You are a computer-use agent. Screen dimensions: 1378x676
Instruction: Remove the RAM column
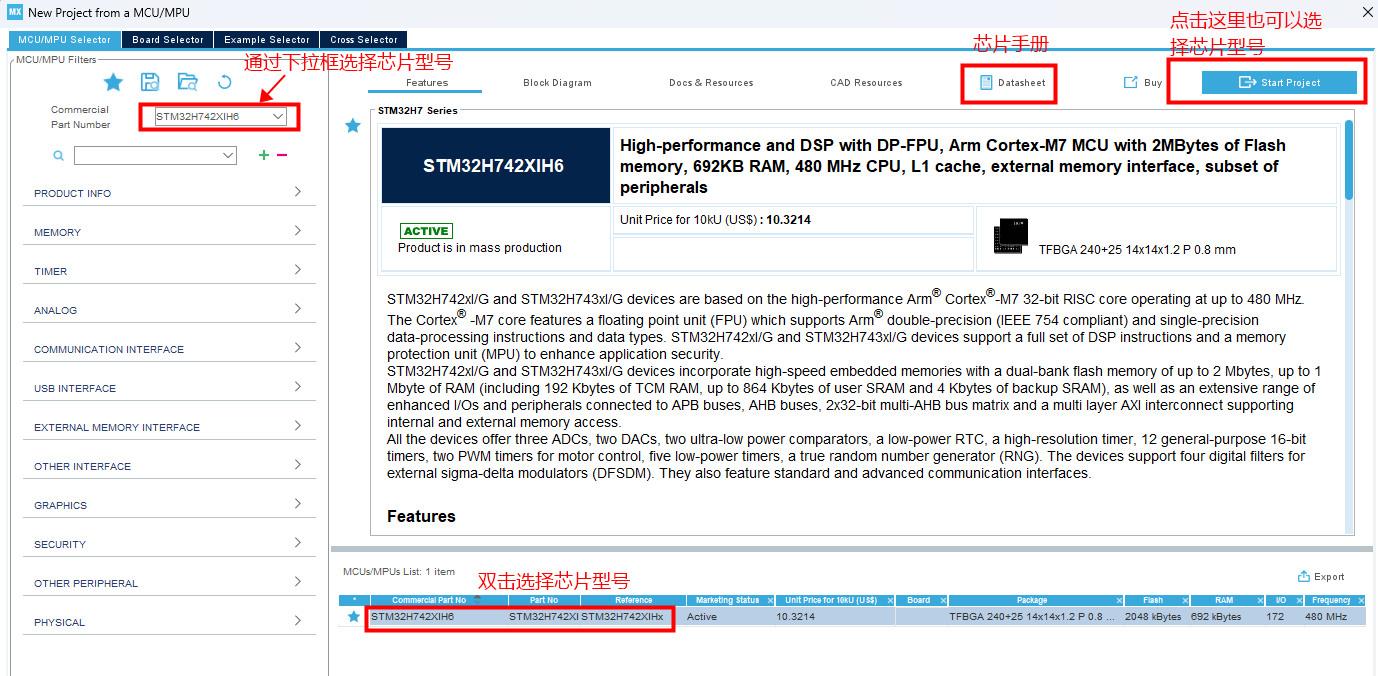[1259, 601]
